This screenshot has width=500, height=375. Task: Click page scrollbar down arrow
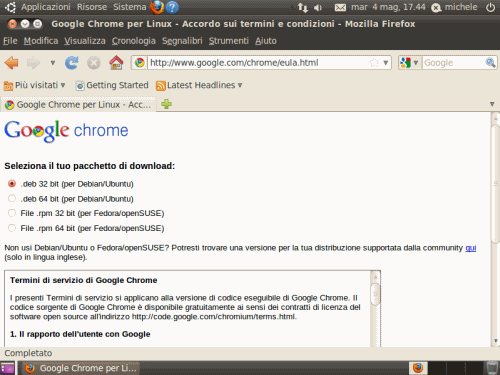click(x=495, y=341)
